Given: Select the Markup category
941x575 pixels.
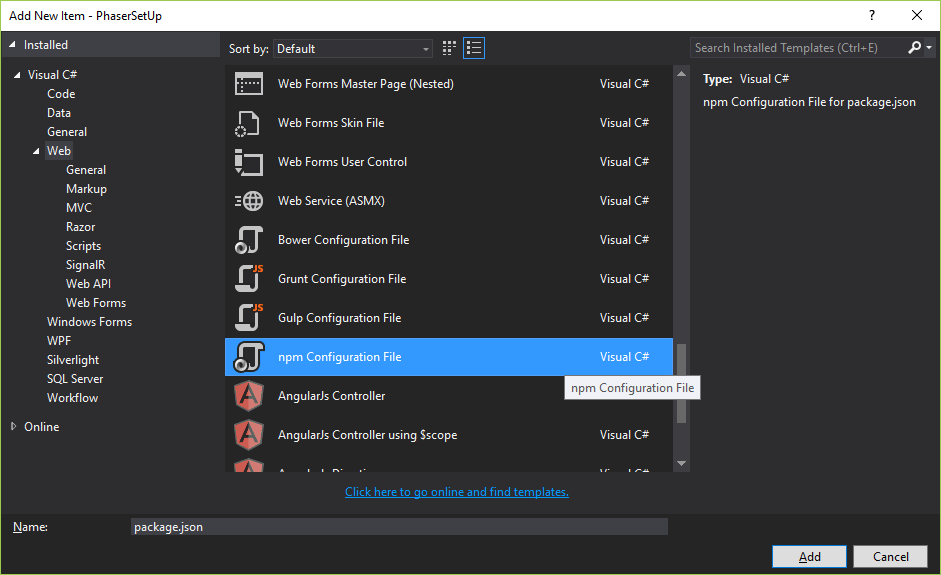Looking at the screenshot, I should 86,189.
